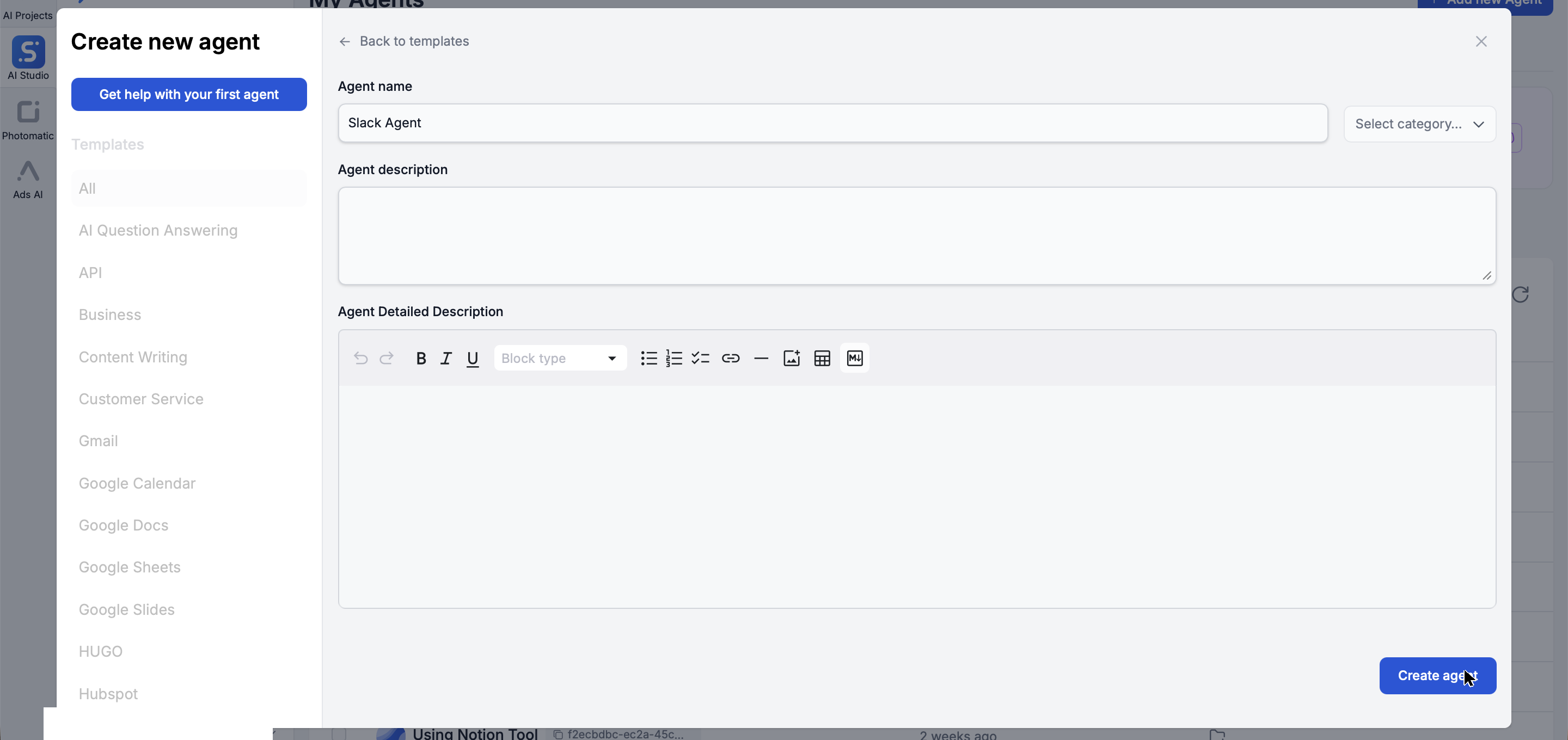Insert a bulleted list
This screenshot has width=1568, height=740.
(649, 359)
